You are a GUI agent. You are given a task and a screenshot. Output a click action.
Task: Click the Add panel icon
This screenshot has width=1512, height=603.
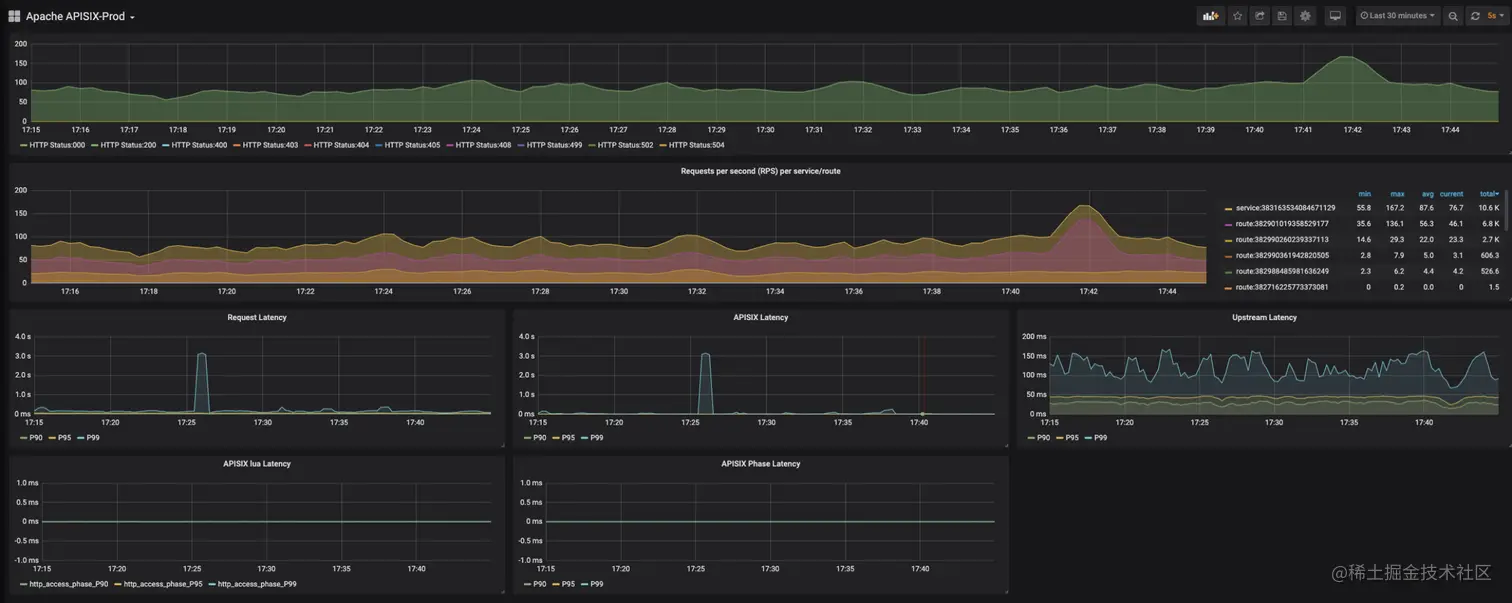click(1210, 16)
